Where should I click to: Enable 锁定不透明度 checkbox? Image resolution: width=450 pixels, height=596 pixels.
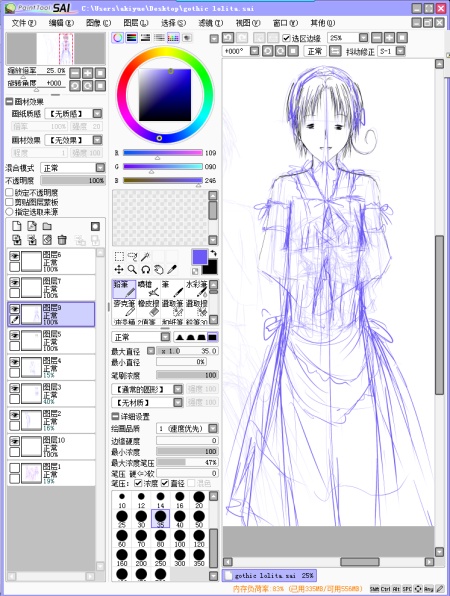click(10, 193)
